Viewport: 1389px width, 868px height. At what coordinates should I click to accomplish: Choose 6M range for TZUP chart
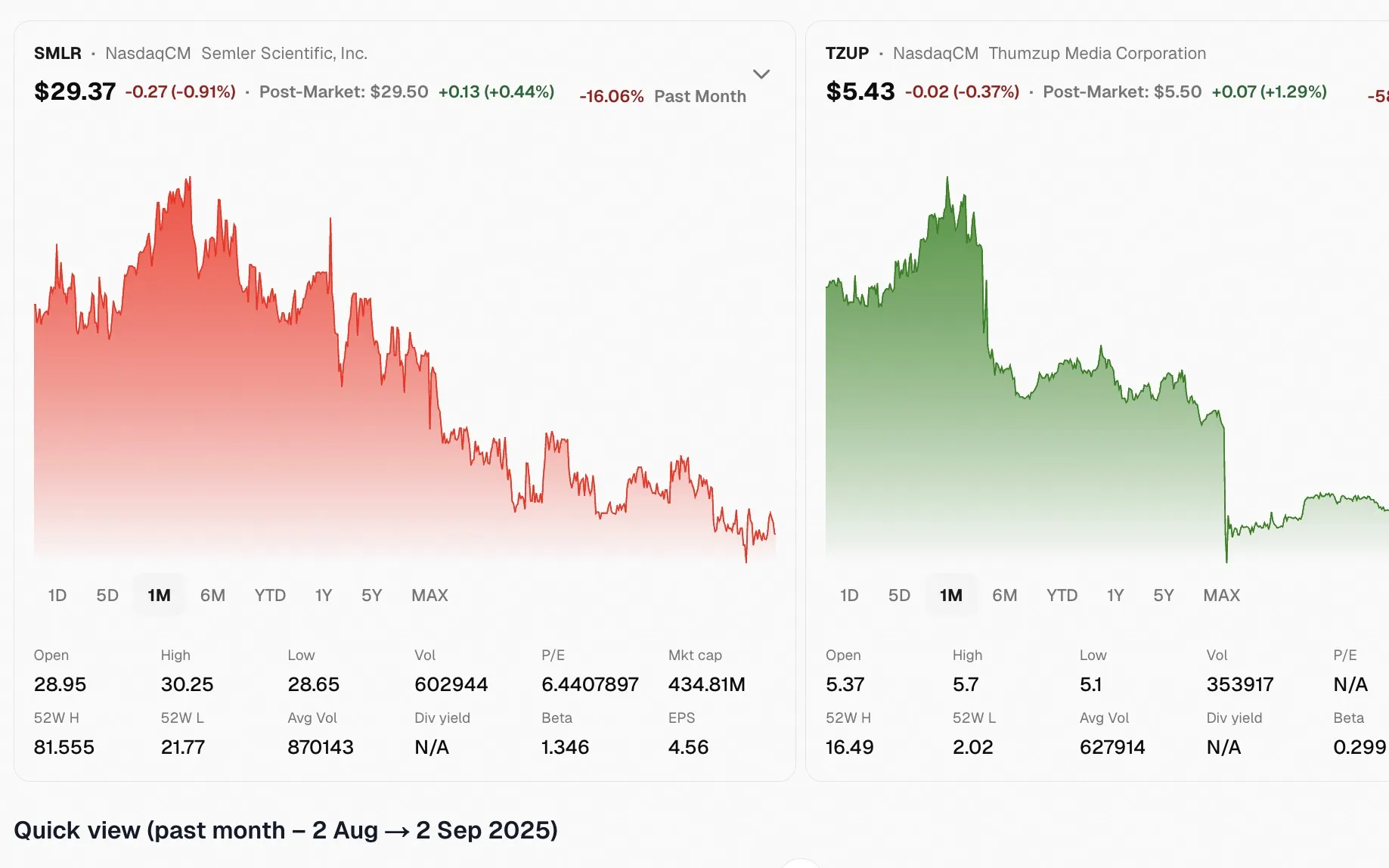coord(1004,595)
